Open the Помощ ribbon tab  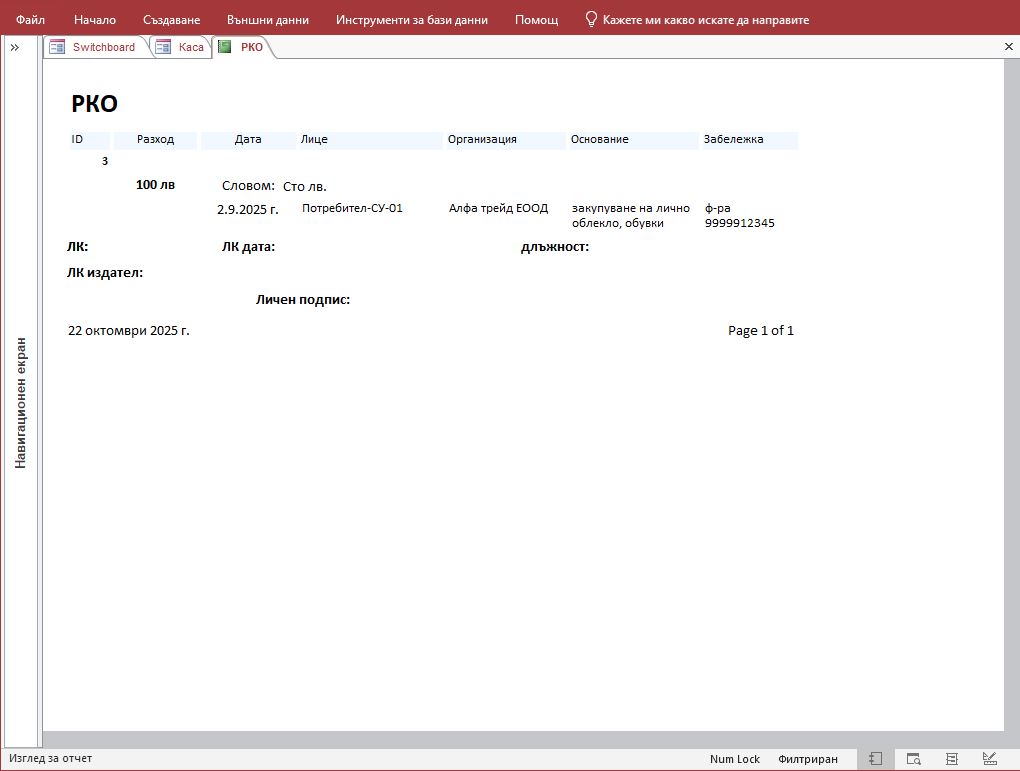[536, 19]
